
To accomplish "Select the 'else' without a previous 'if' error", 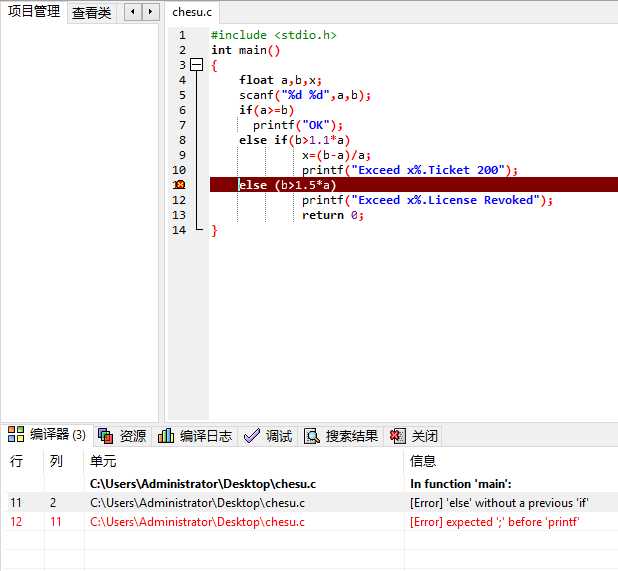I will [499, 503].
